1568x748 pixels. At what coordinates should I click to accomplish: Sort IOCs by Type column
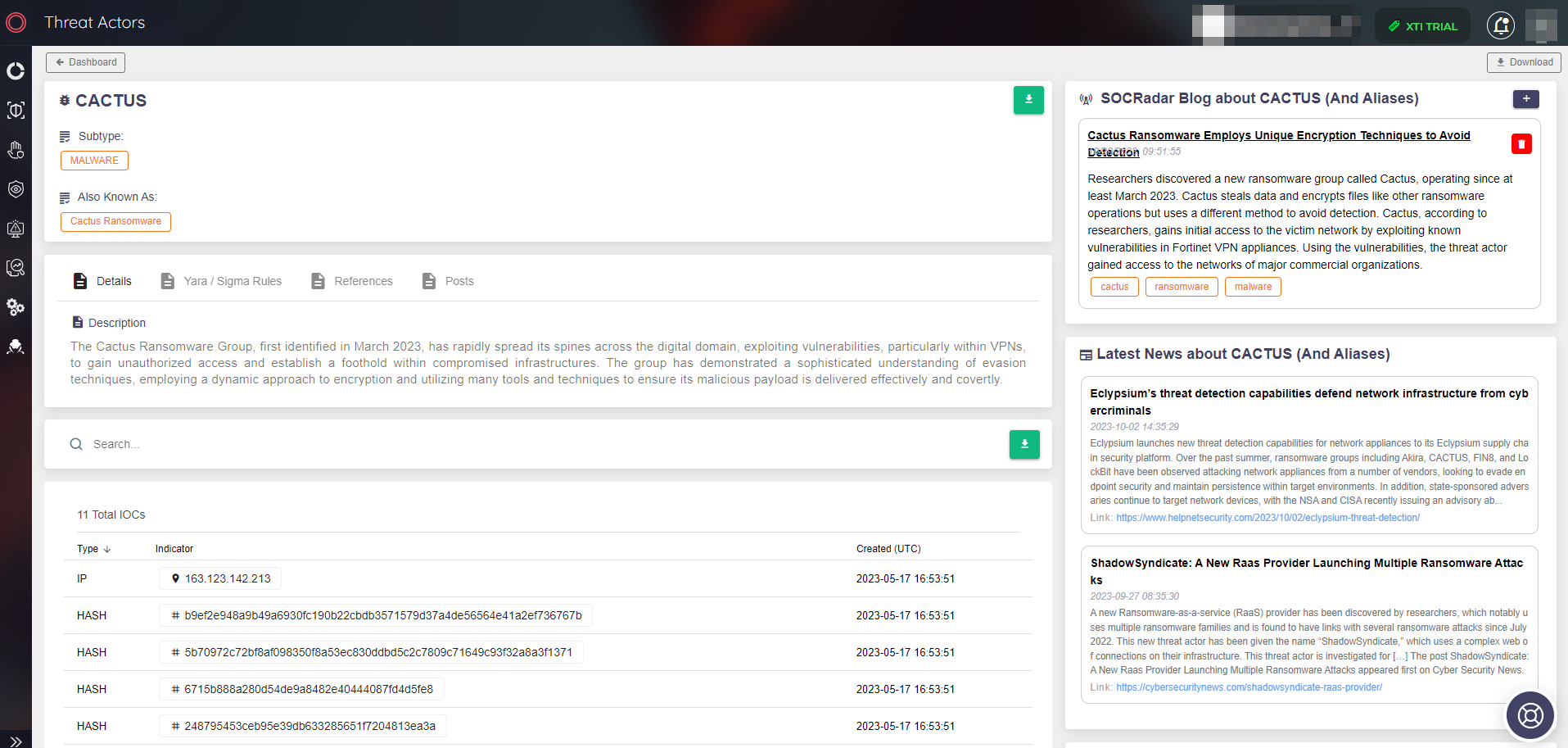coord(93,549)
